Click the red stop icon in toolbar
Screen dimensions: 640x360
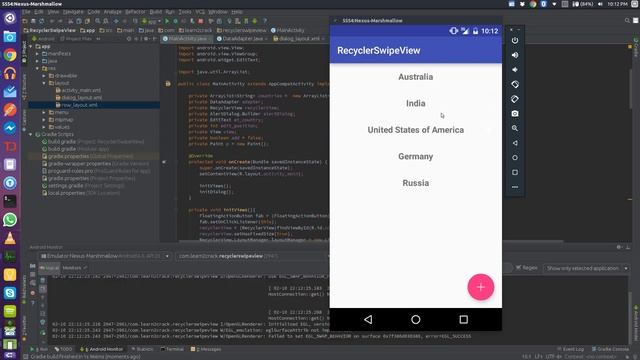[x=201, y=21]
